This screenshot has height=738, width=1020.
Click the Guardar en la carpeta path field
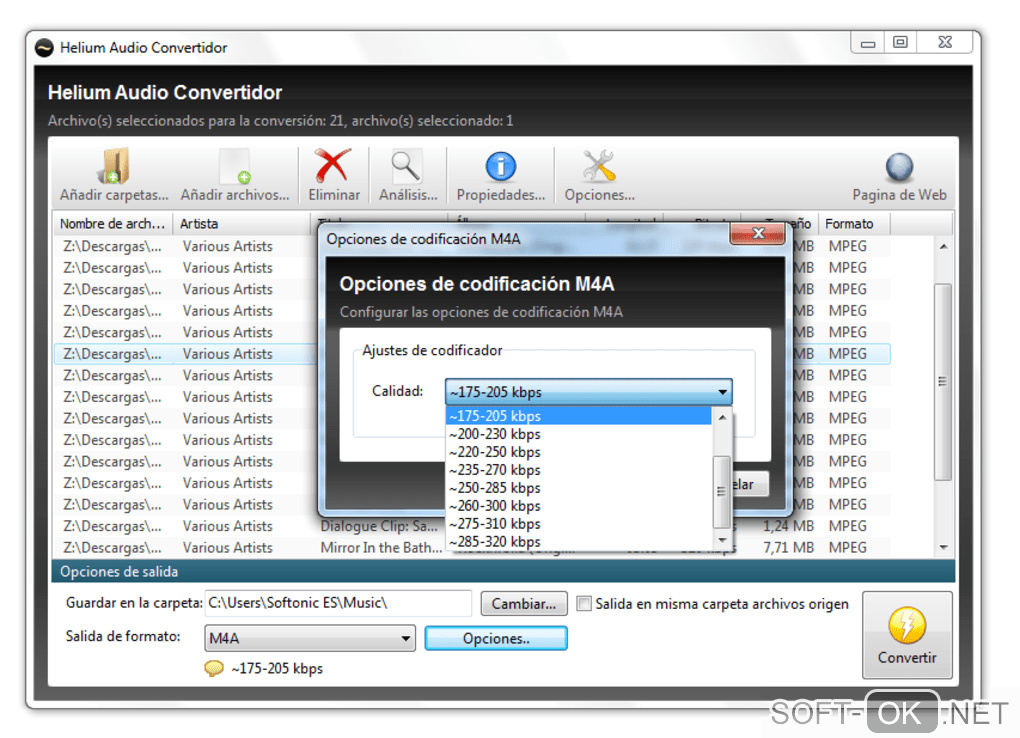tap(338, 603)
